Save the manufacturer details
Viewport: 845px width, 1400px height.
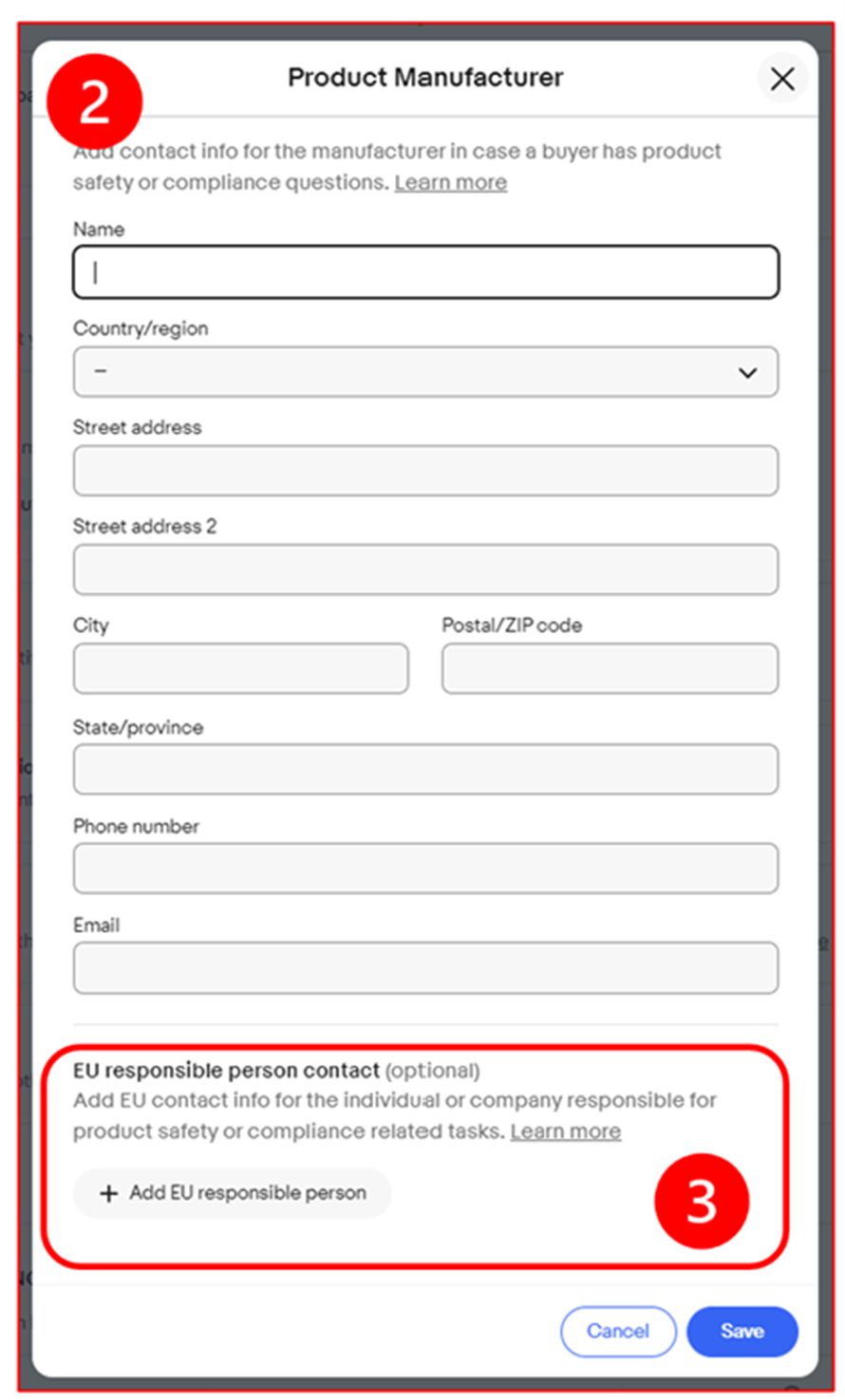[742, 1331]
